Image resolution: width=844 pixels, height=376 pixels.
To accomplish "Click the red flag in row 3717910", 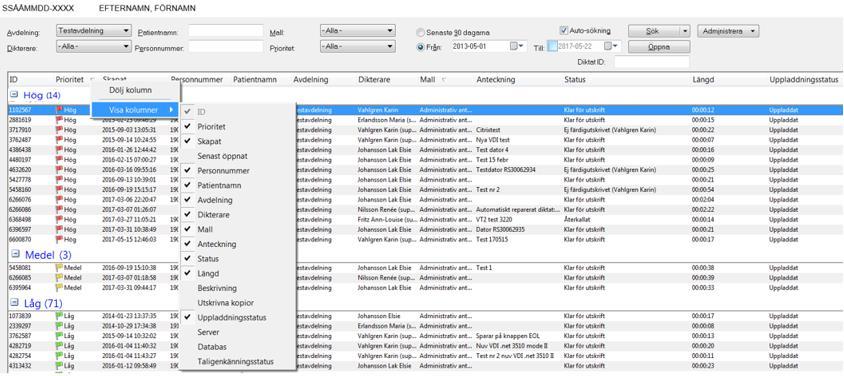I will point(59,130).
